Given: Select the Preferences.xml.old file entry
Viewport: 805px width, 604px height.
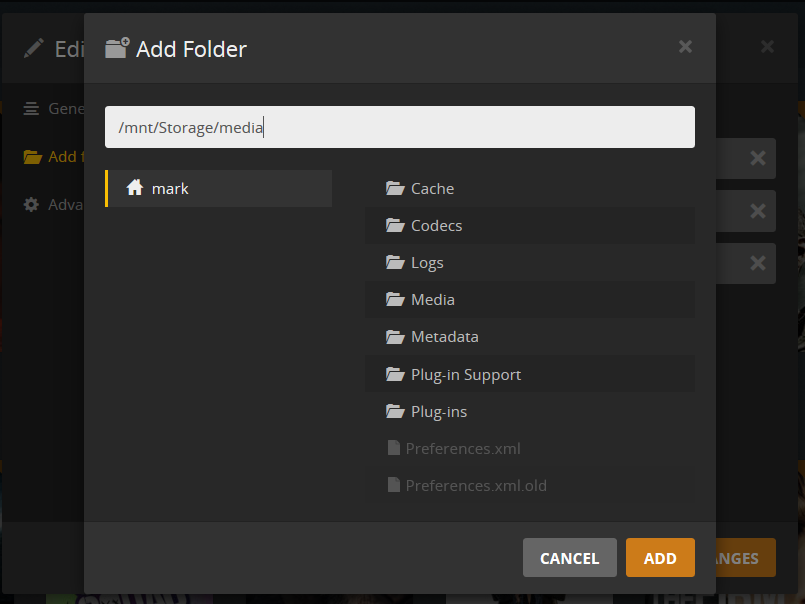Looking at the screenshot, I should pos(476,485).
